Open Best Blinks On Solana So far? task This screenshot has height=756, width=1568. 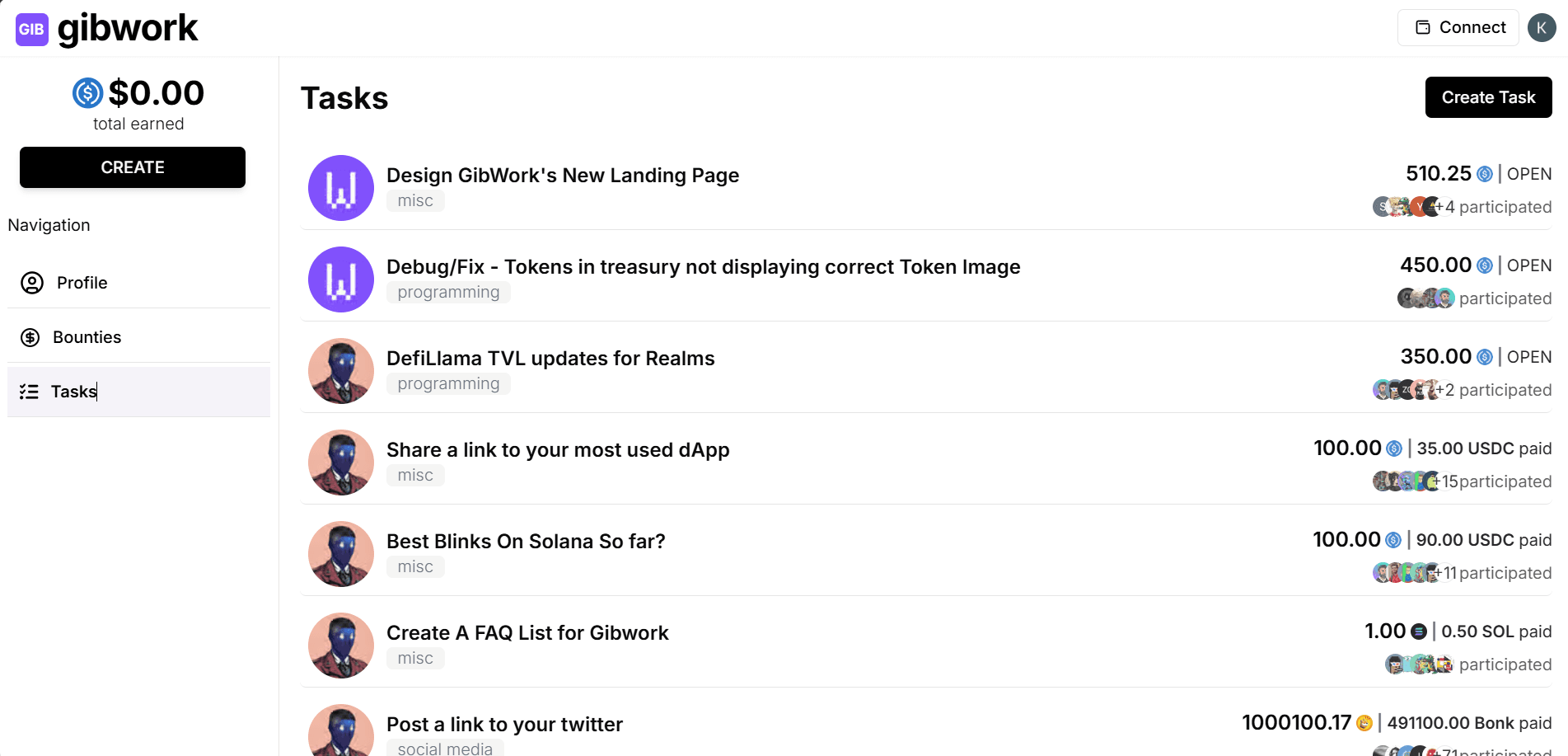526,542
